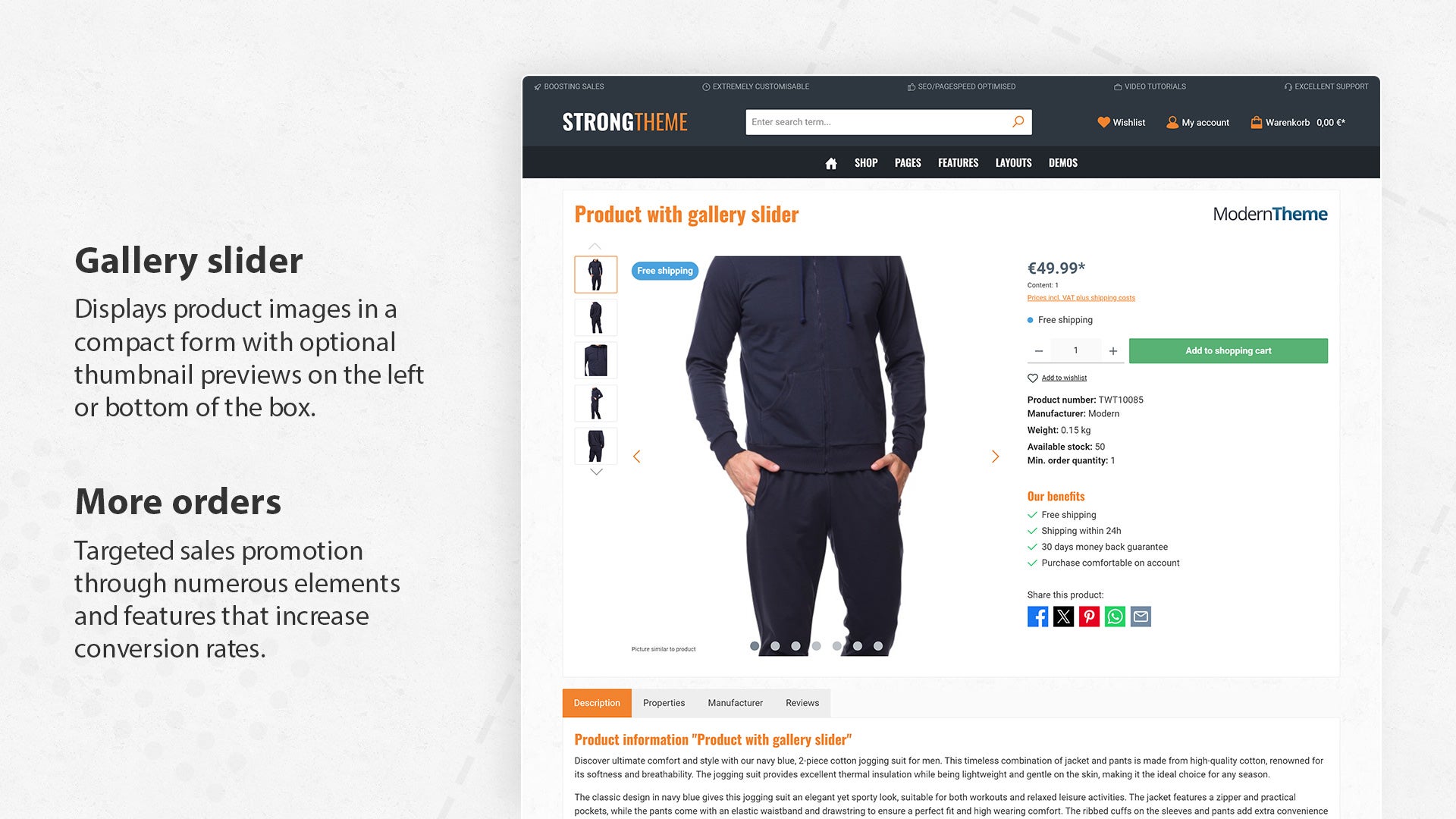Share product on X (Twitter)
The image size is (1456, 819).
click(1063, 617)
